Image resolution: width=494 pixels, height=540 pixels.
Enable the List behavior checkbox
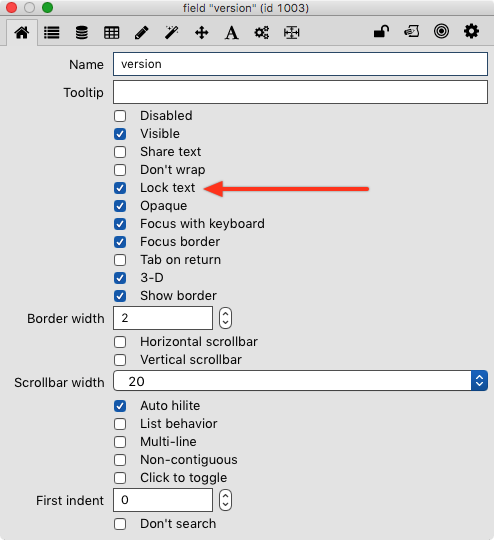[x=120, y=424]
